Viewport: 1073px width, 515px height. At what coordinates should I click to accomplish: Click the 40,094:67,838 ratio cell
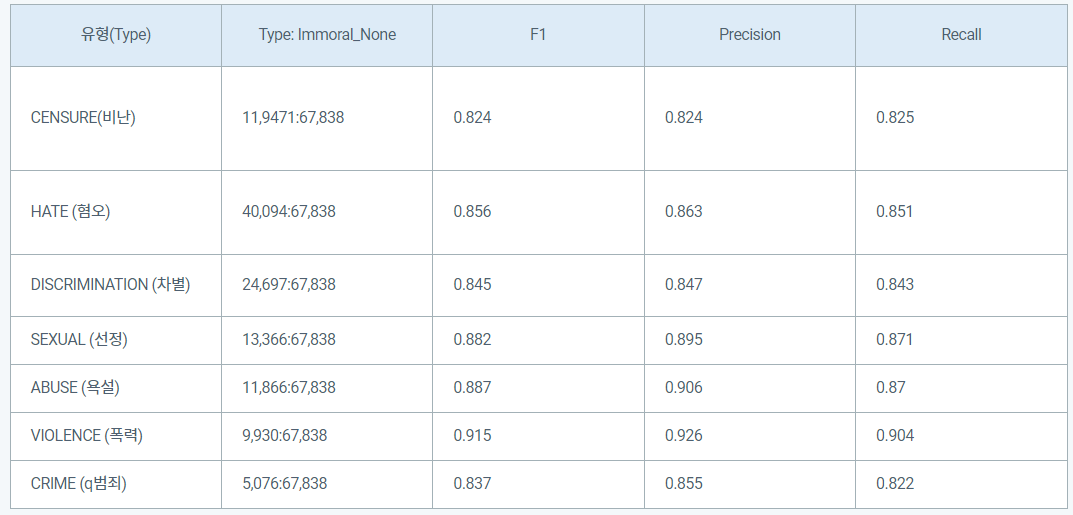(327, 213)
